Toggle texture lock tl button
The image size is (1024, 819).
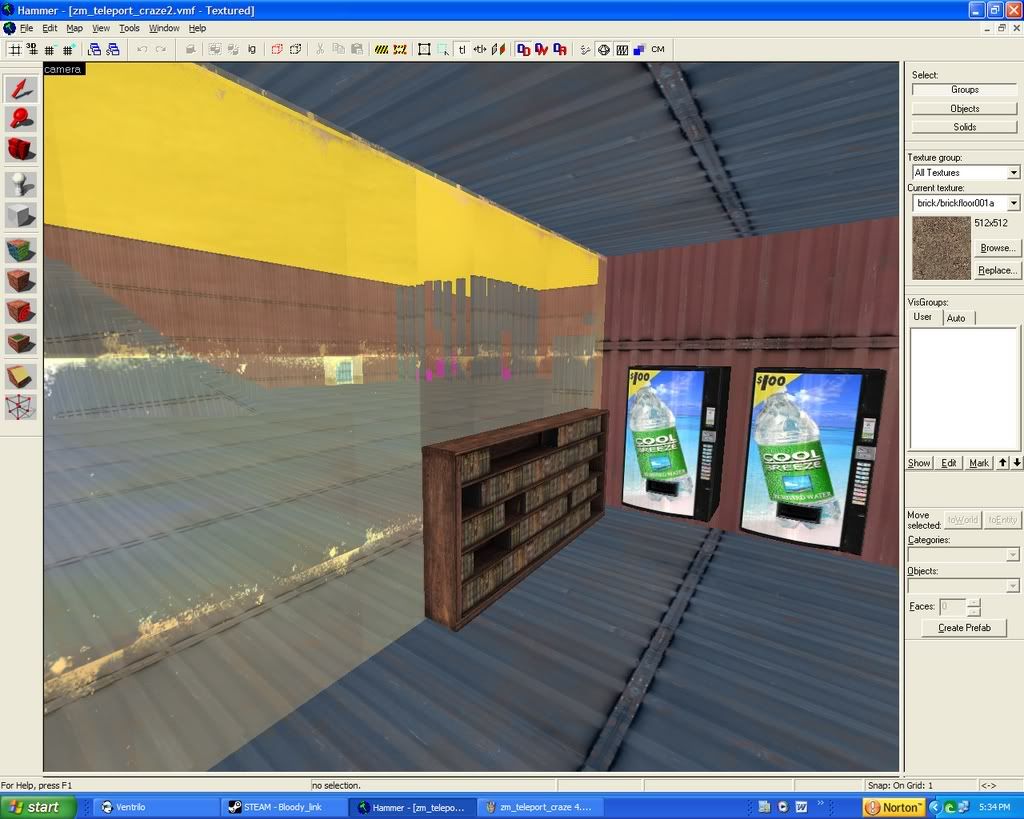[x=461, y=49]
